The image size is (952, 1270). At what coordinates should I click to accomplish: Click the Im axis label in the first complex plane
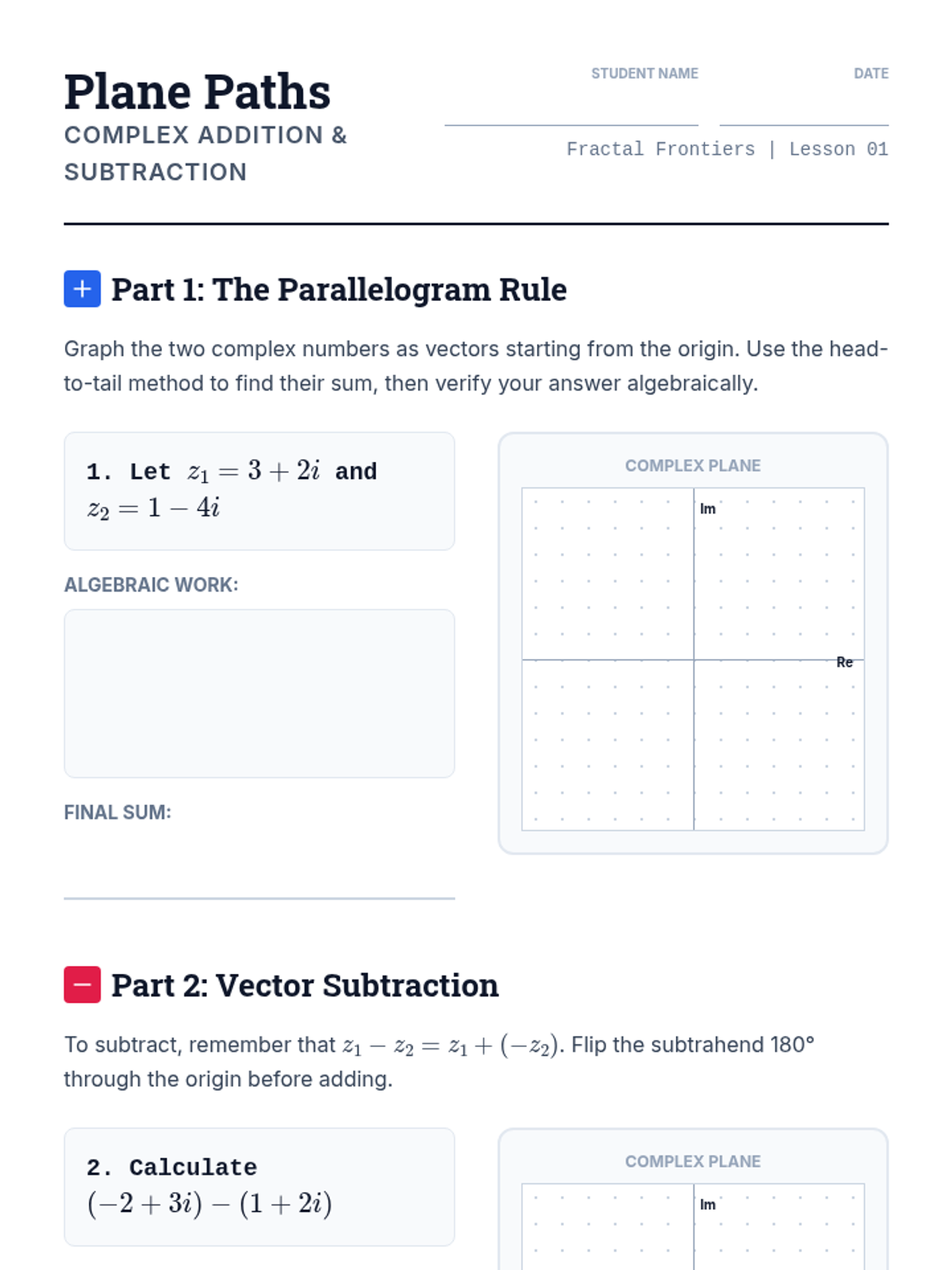(708, 509)
